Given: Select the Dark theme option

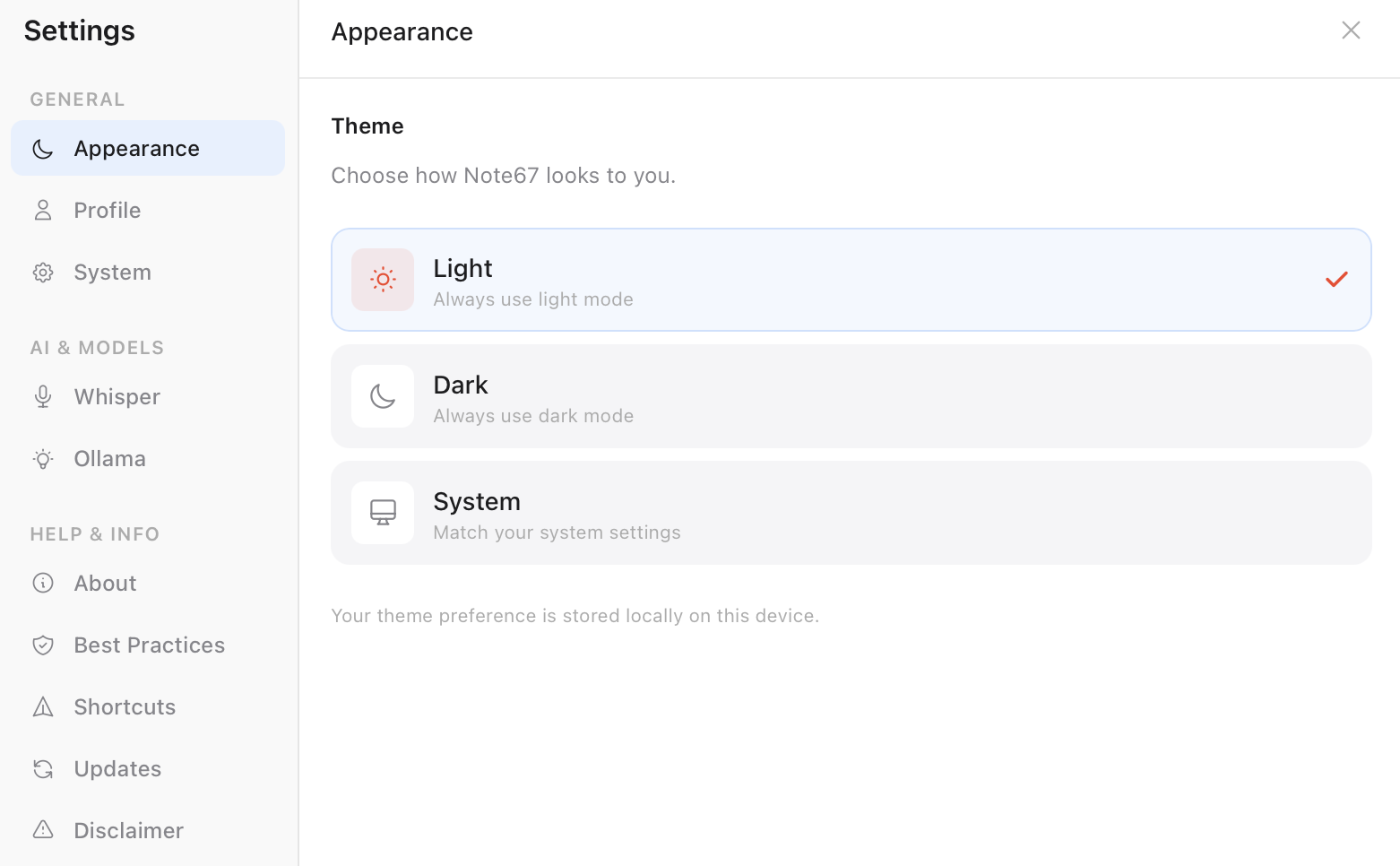Looking at the screenshot, I should pyautogui.click(x=851, y=396).
